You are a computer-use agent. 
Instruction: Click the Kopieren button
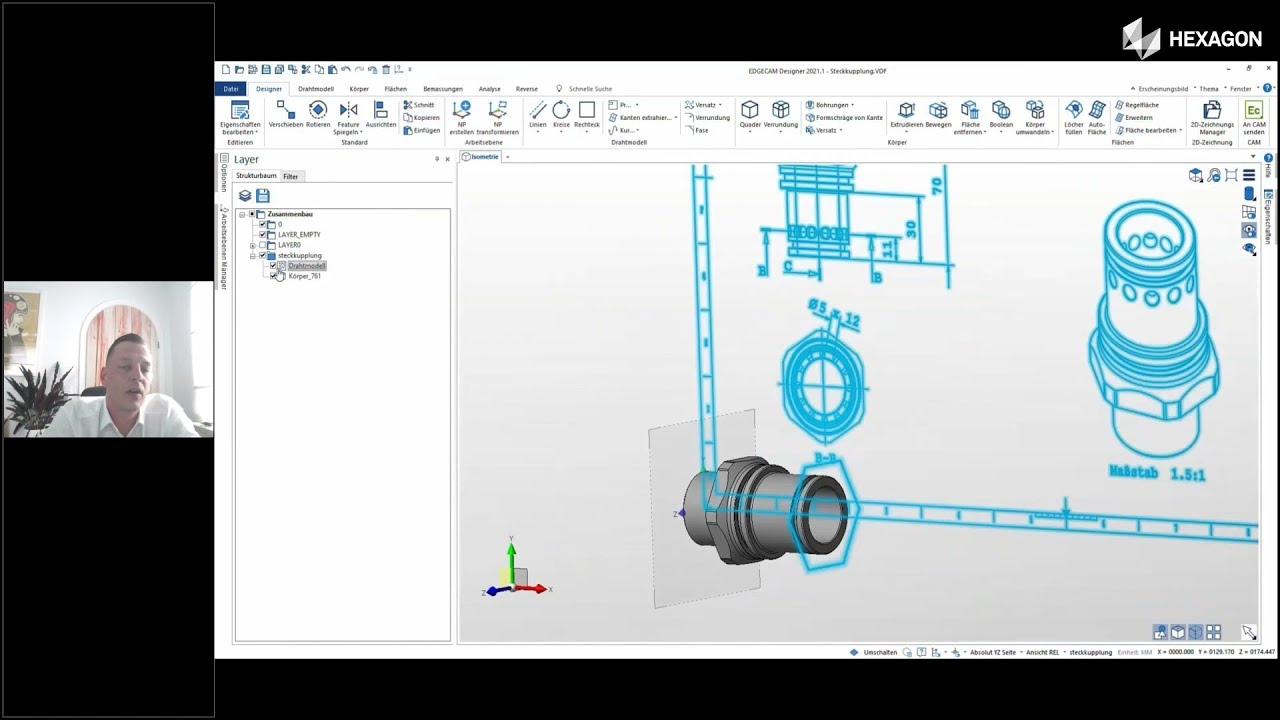tap(421, 117)
